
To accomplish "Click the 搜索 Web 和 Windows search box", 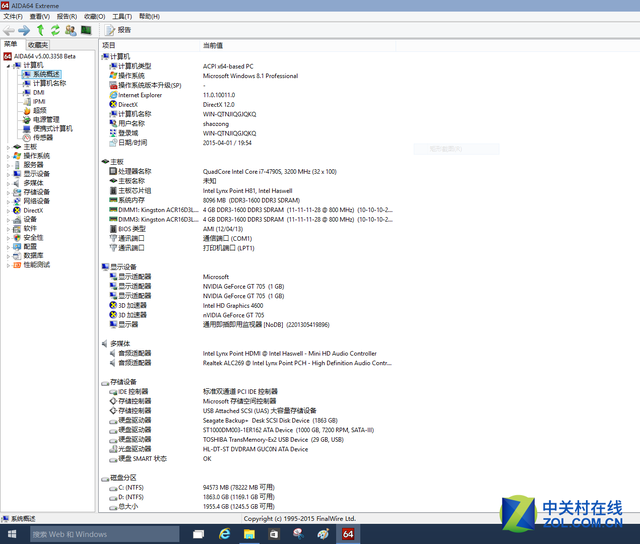I will [x=104, y=534].
